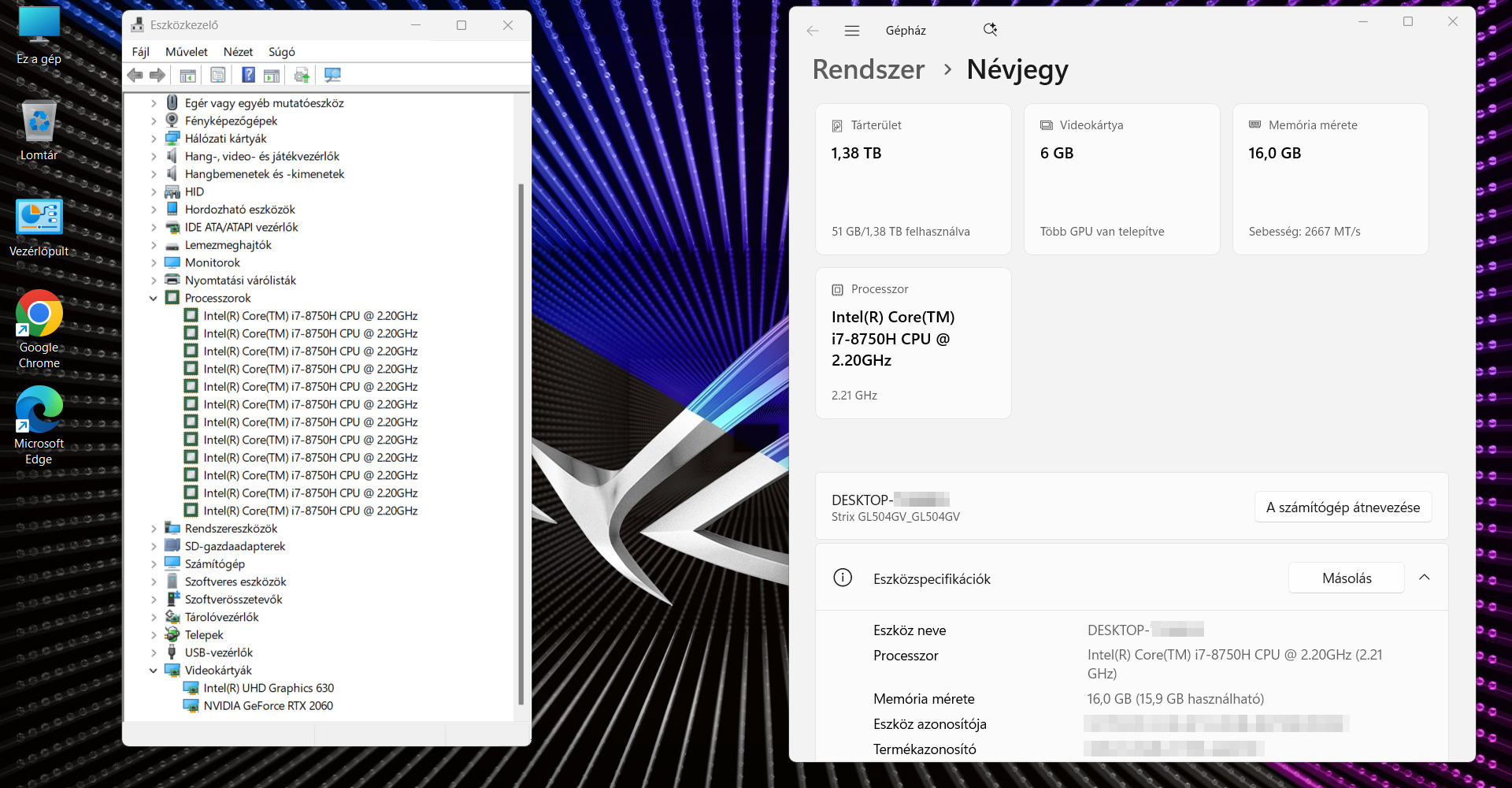Image resolution: width=1512 pixels, height=788 pixels.
Task: Collapse the Processzorok node
Action: pyautogui.click(x=154, y=298)
